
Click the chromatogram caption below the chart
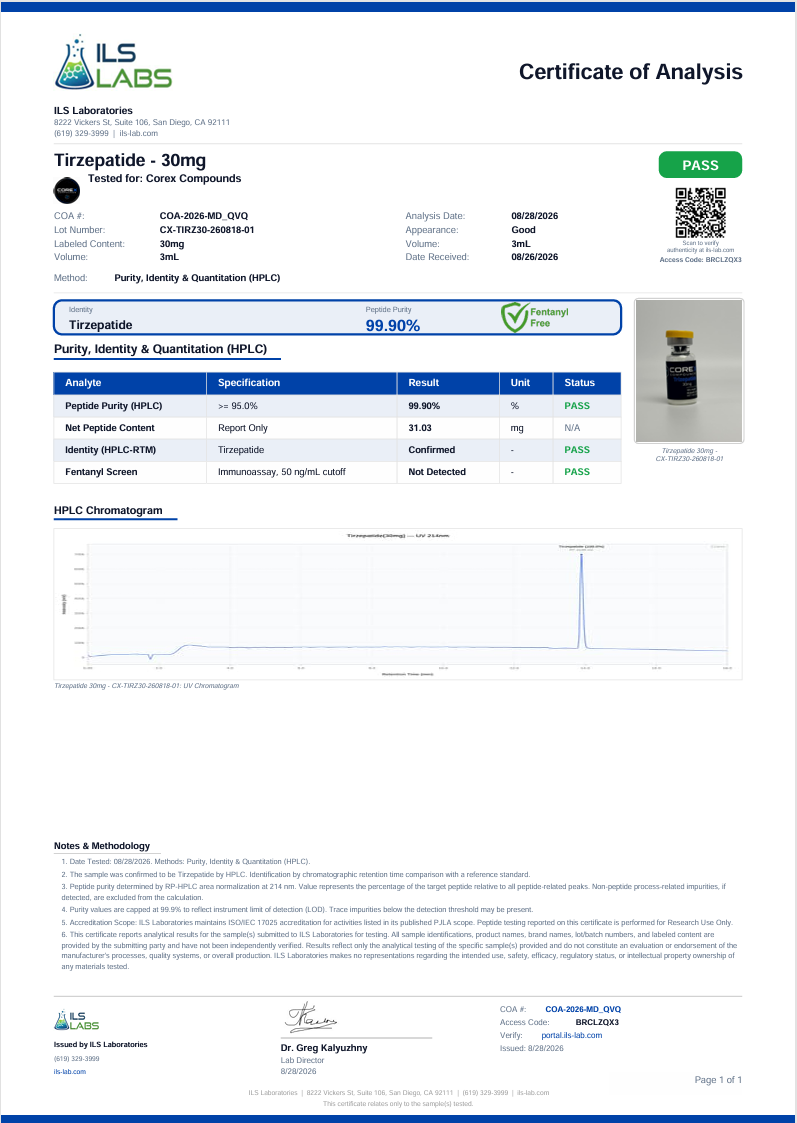click(146, 685)
